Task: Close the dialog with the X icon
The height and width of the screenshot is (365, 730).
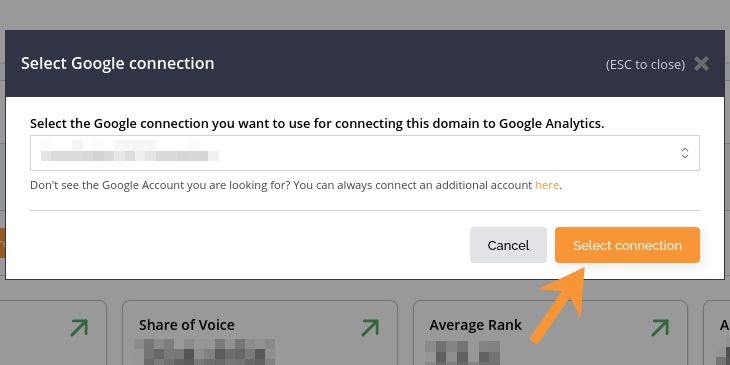Action: point(701,64)
